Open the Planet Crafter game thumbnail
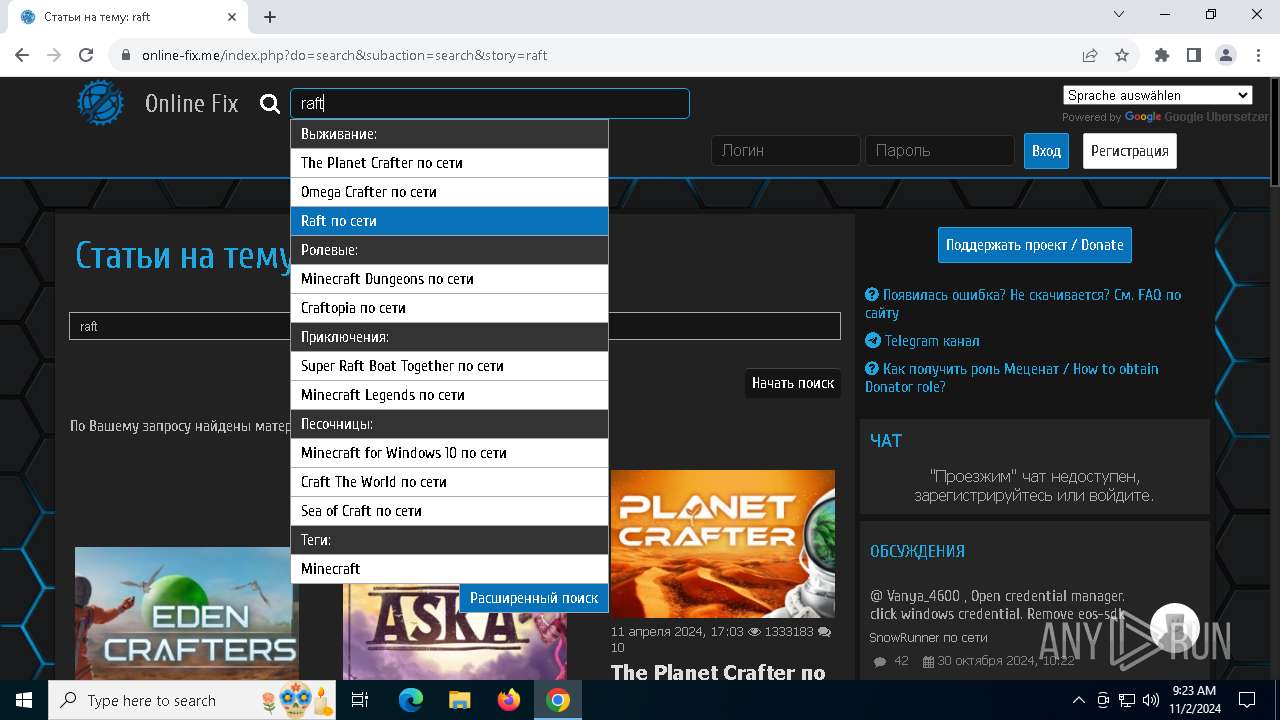The image size is (1280, 720). 723,544
